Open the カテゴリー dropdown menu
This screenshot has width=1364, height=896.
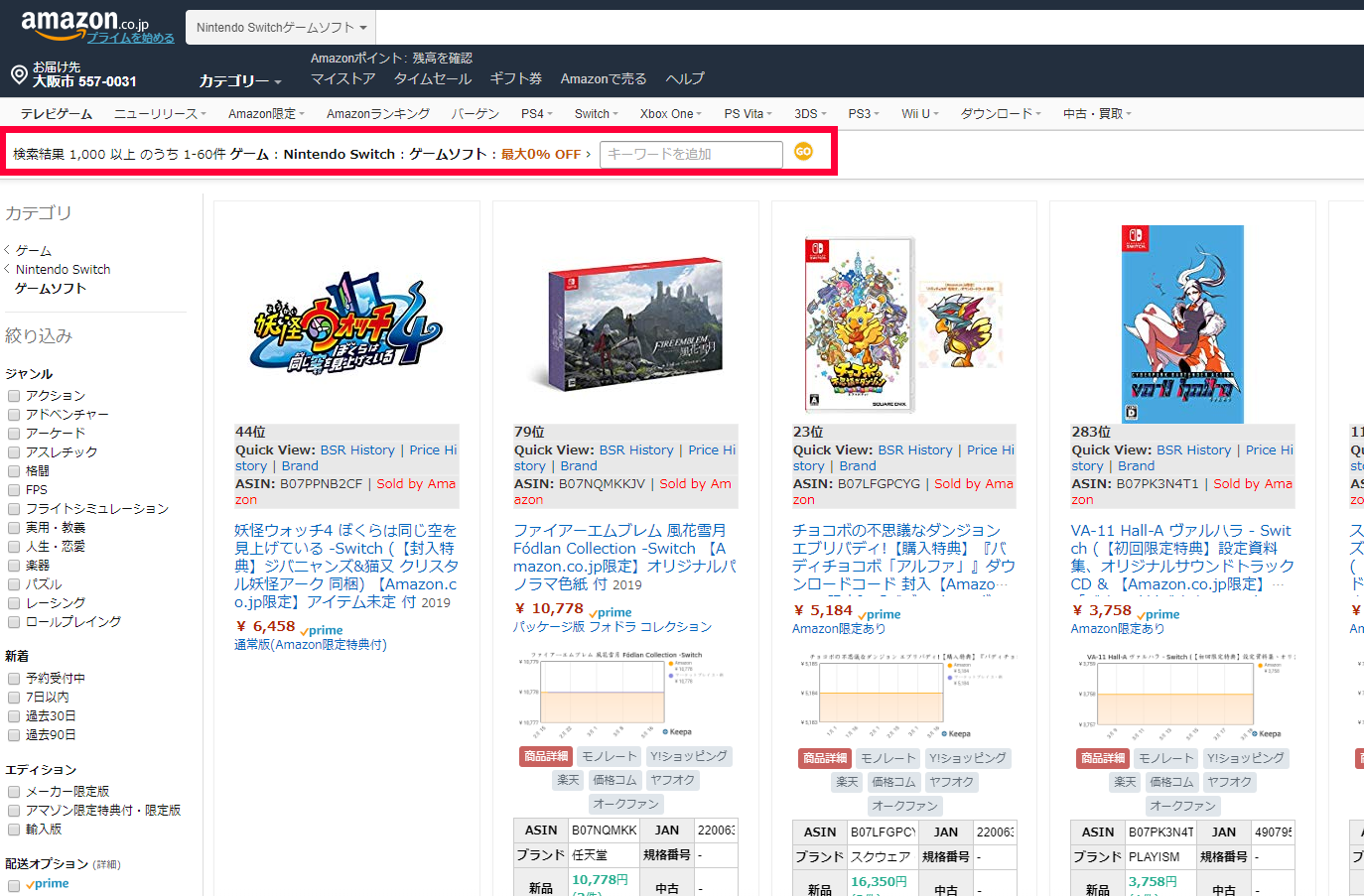240,81
